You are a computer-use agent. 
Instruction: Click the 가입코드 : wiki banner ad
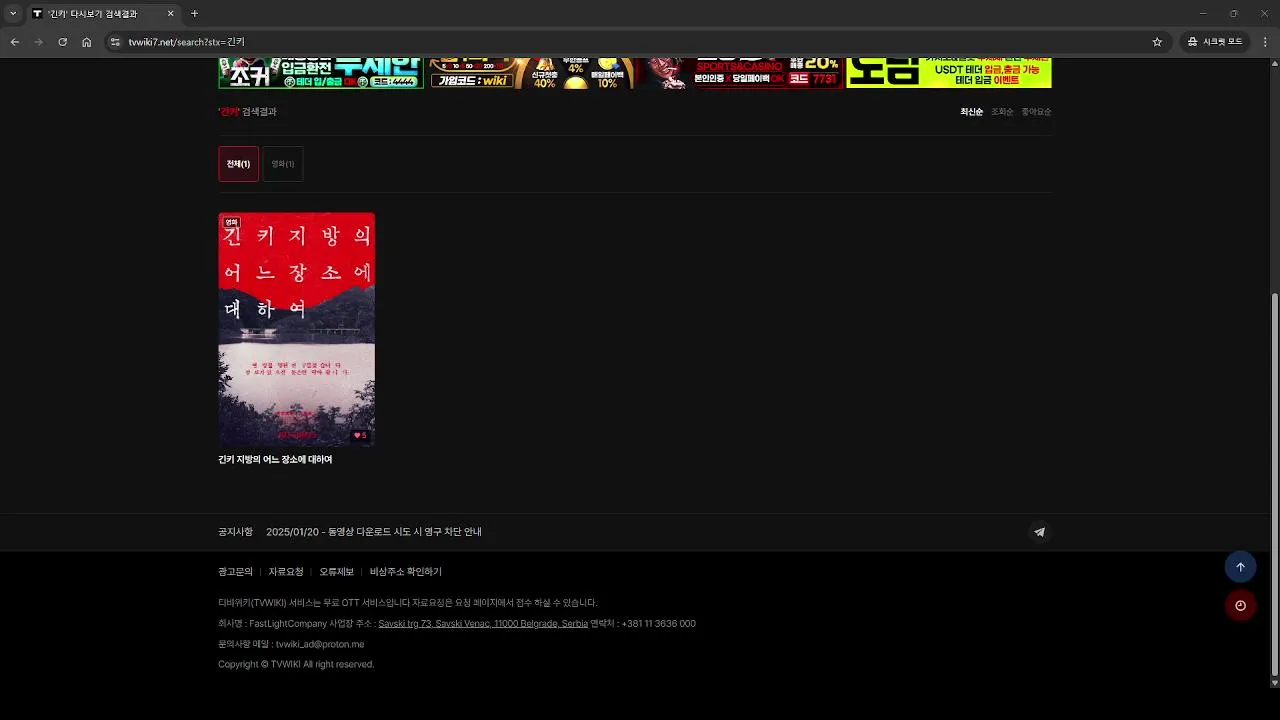pyautogui.click(x=532, y=73)
